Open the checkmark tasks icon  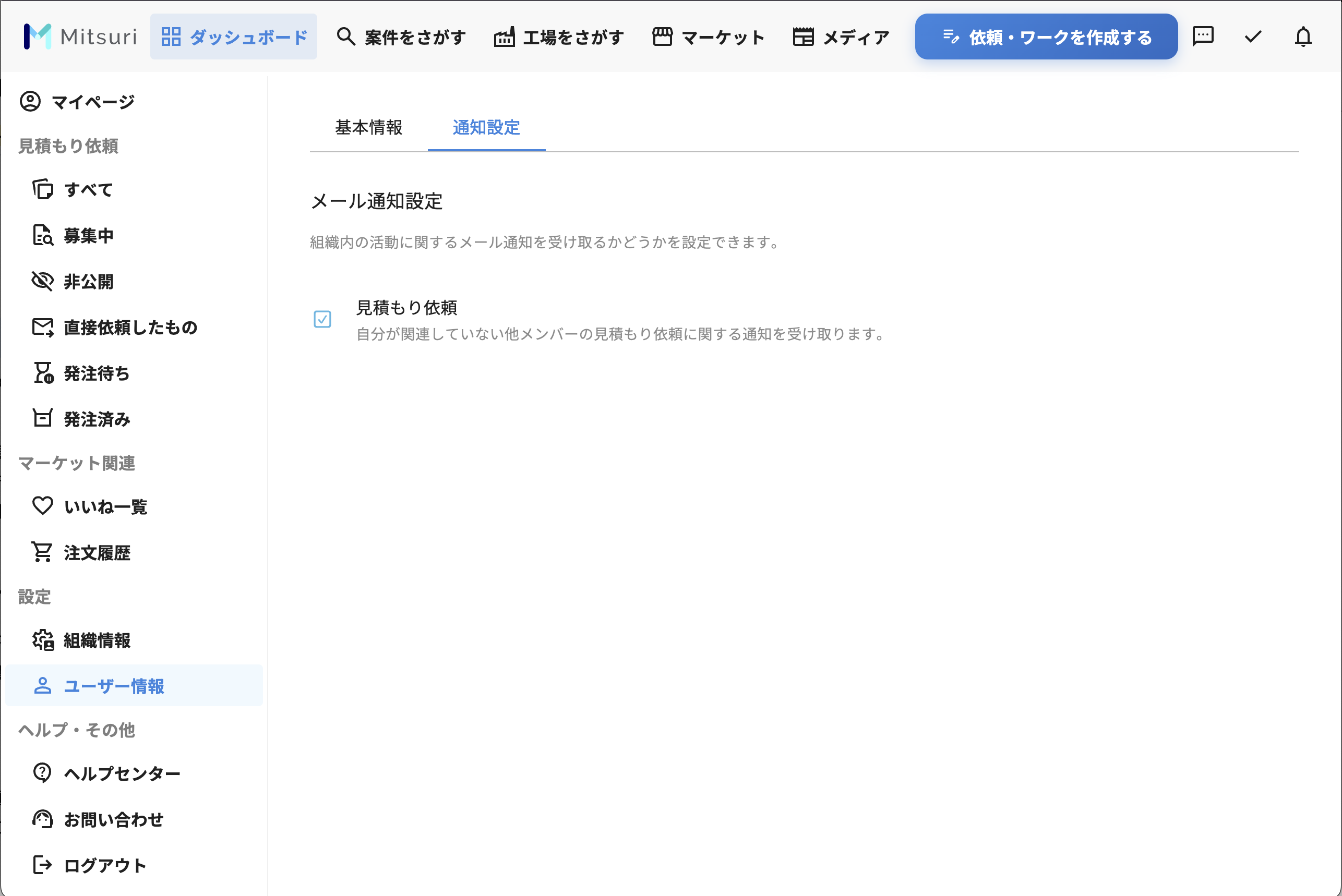click(x=1253, y=37)
